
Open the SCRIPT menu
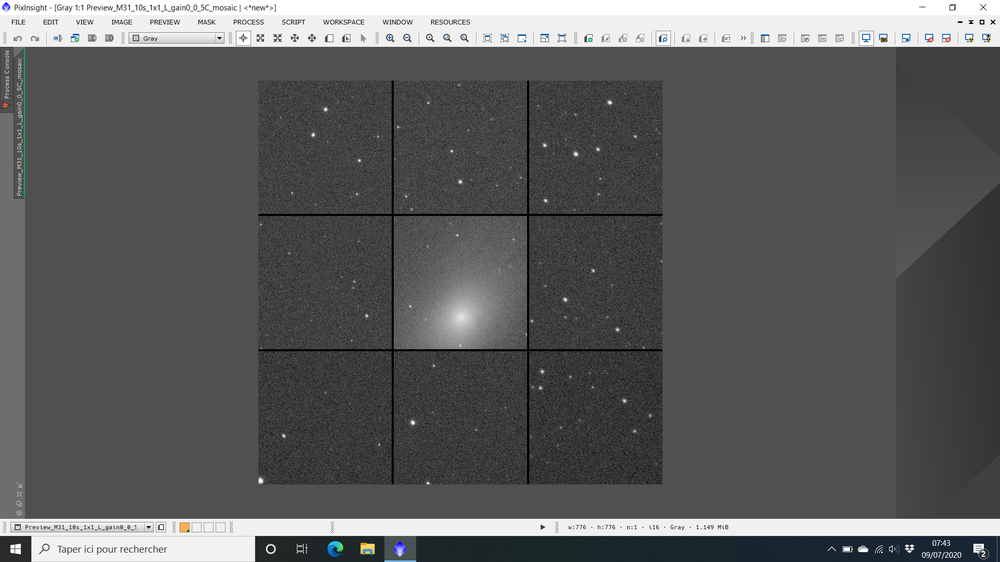293,22
